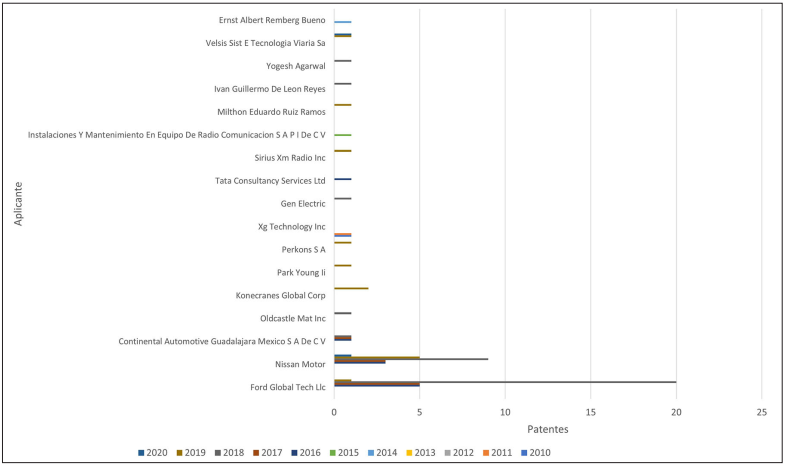
Task: Click the Nissan Motor category label
Action: 299,364
